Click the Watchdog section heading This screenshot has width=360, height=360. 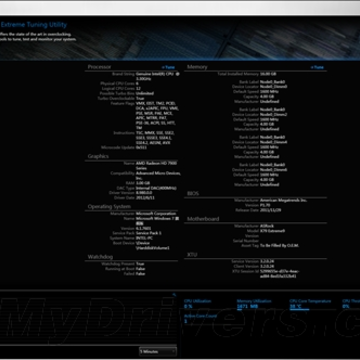[100, 257]
